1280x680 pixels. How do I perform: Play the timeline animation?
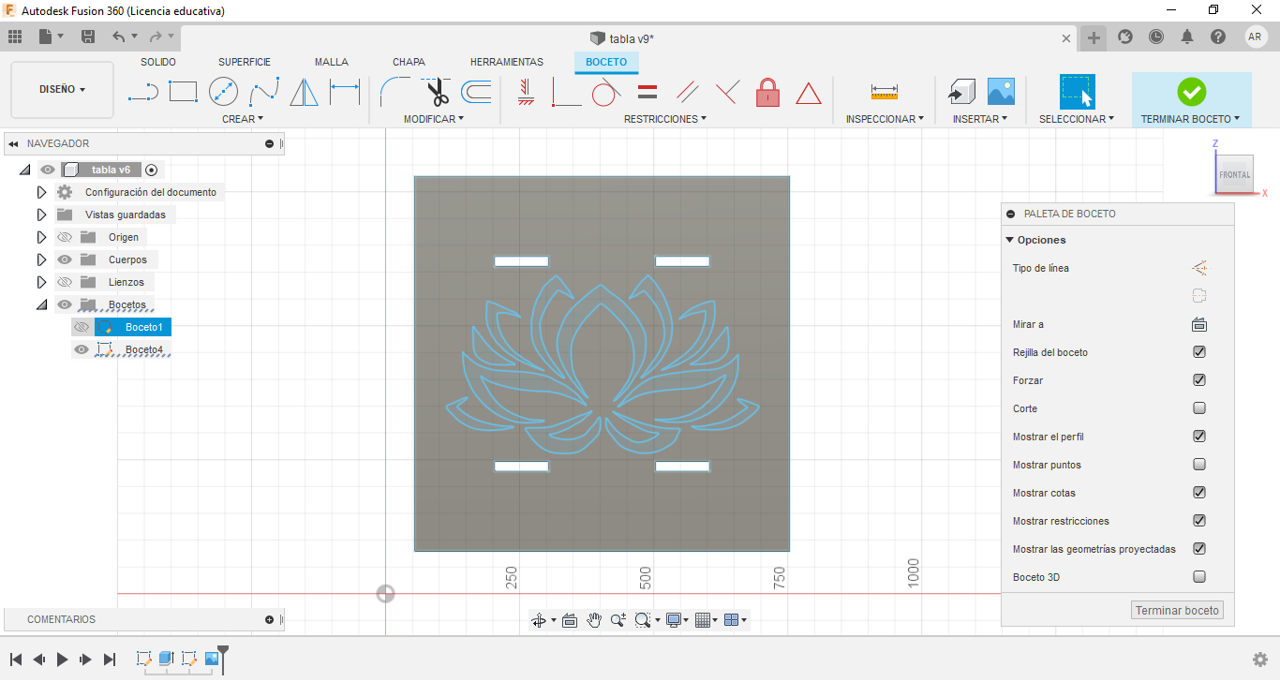pyautogui.click(x=62, y=659)
